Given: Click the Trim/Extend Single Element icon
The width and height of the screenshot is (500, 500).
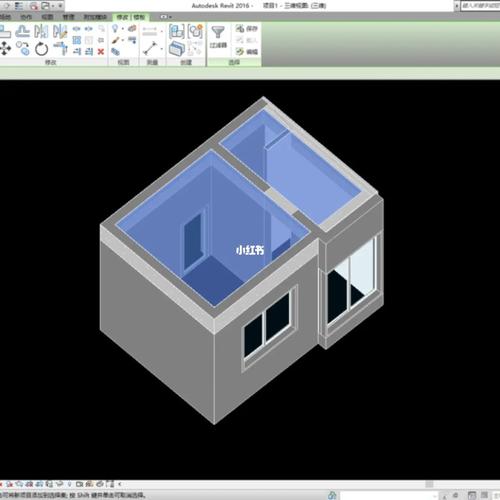Looking at the screenshot, I should (77, 52).
